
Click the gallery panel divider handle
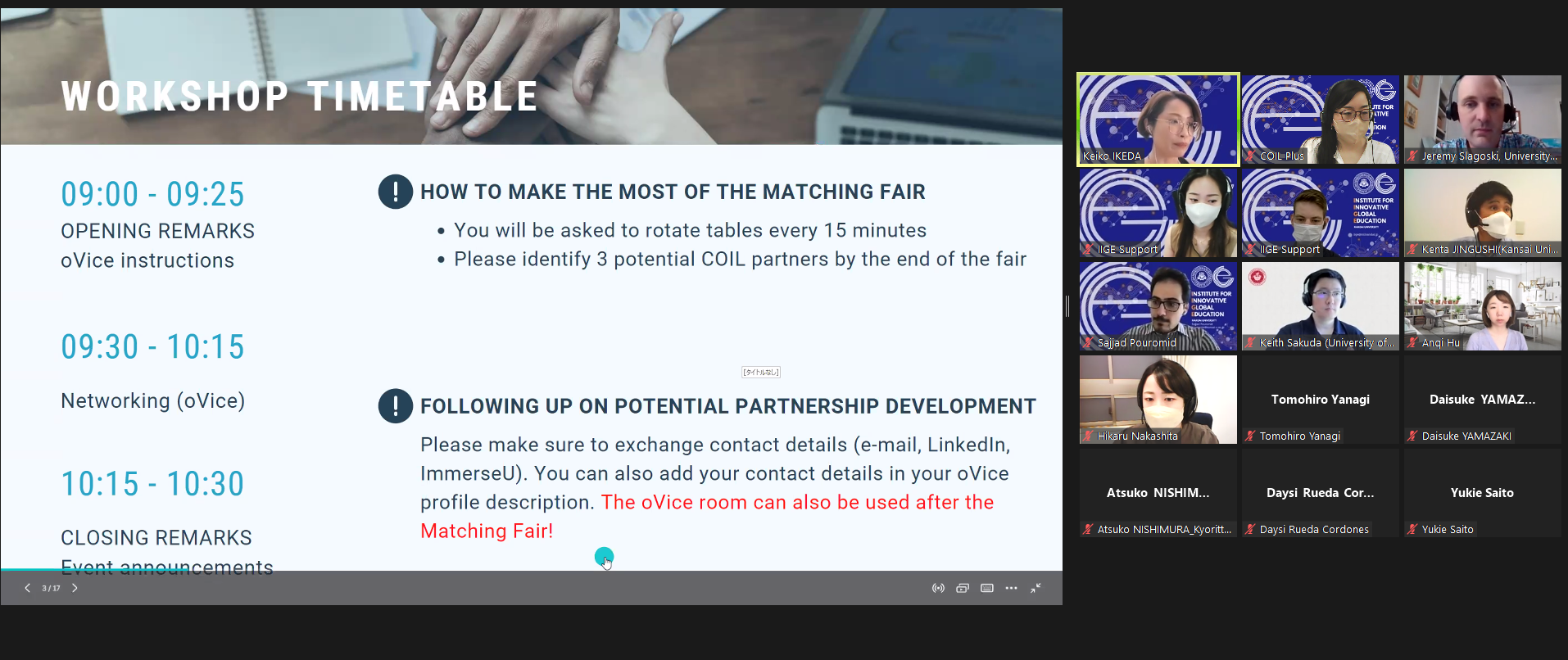(x=1067, y=306)
